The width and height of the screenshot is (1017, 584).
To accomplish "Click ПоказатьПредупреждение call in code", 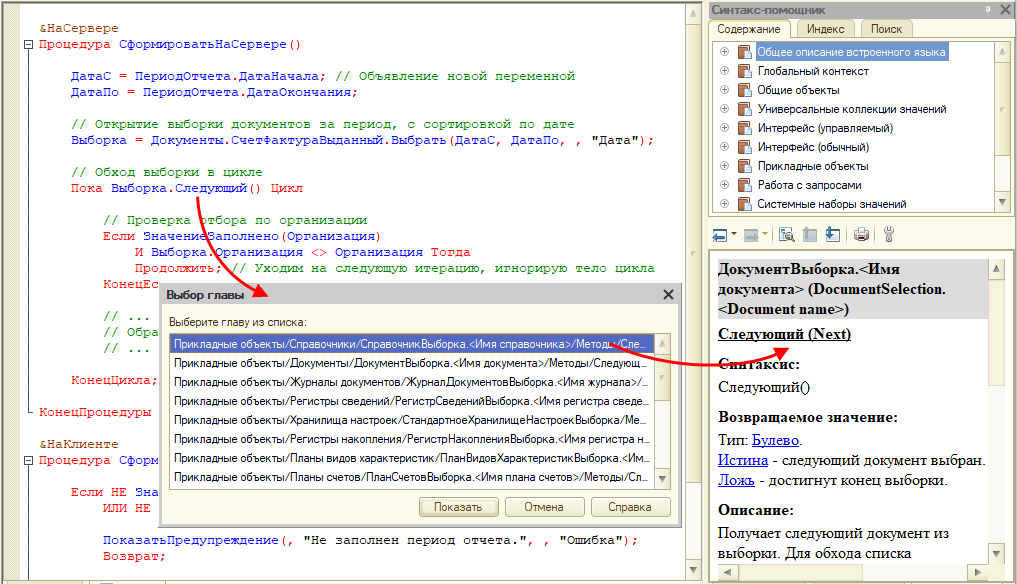I will tap(191, 540).
